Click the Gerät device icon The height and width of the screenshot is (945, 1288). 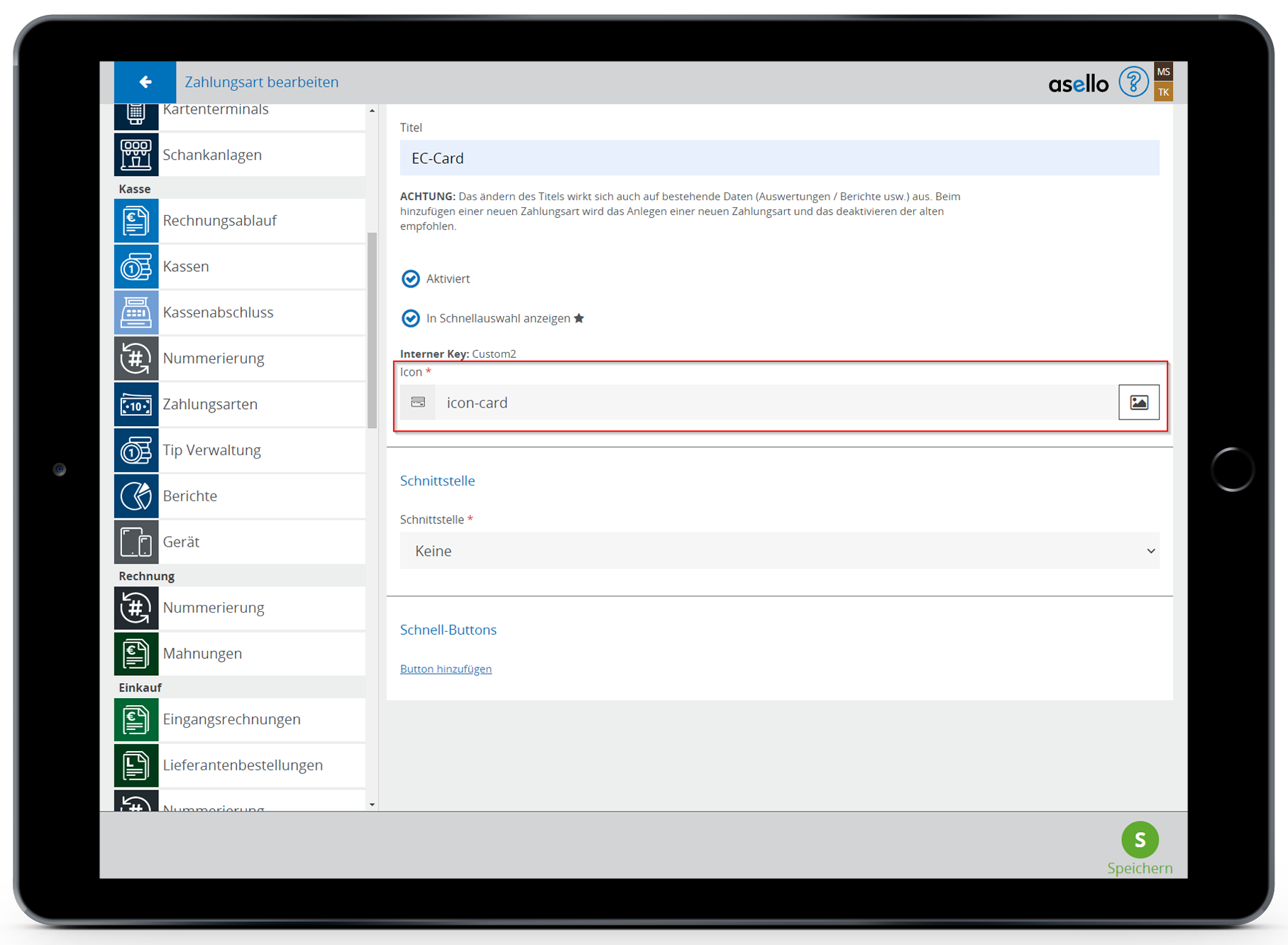[x=136, y=542]
